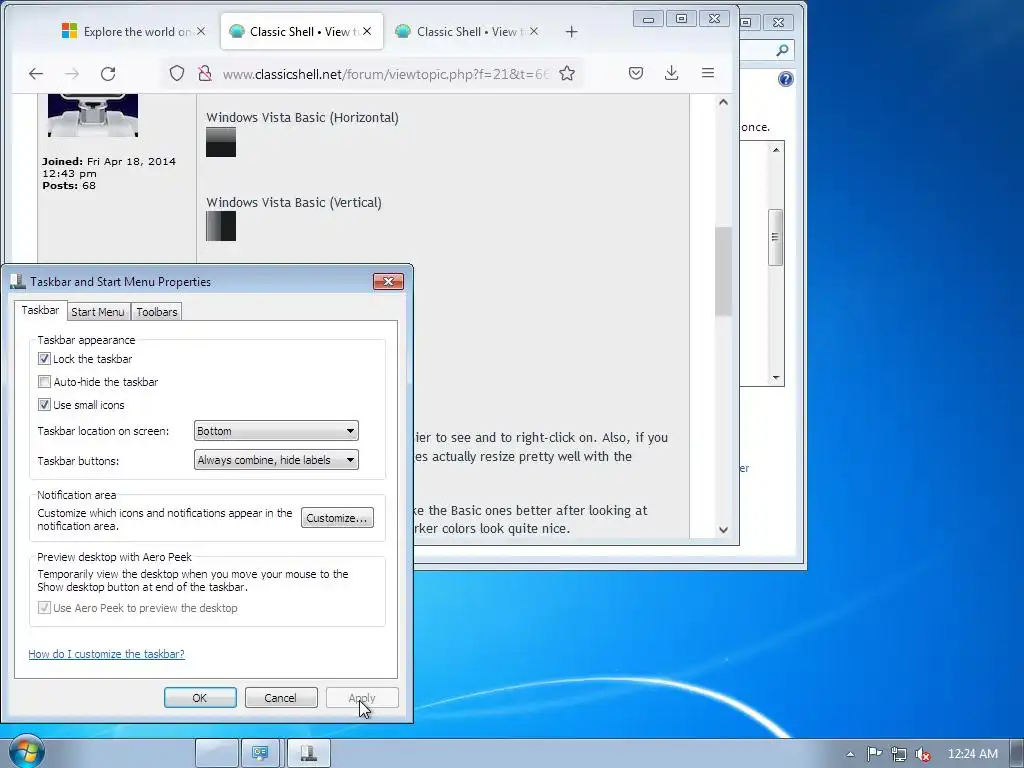Open a new browser tab

click(x=571, y=31)
